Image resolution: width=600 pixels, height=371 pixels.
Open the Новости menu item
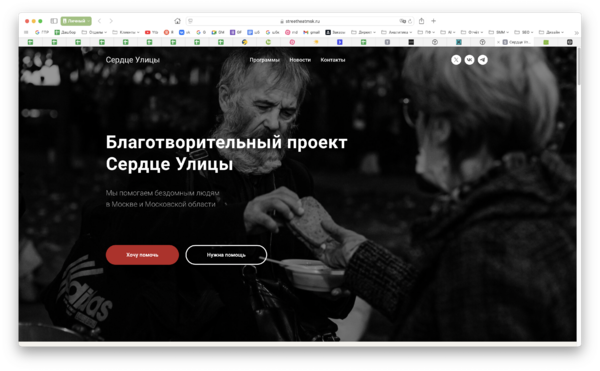pyautogui.click(x=300, y=60)
